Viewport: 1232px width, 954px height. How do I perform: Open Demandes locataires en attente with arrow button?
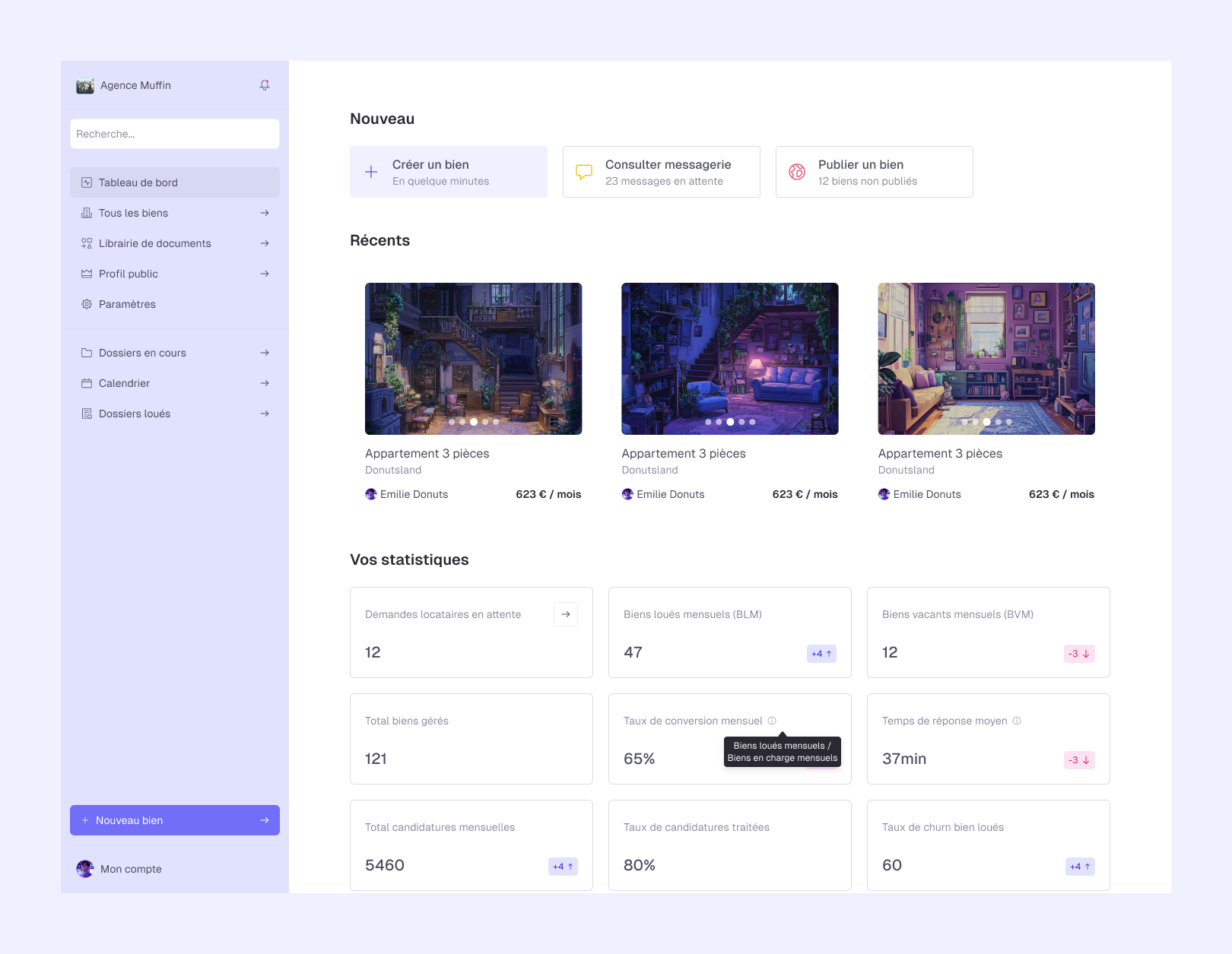(565, 613)
